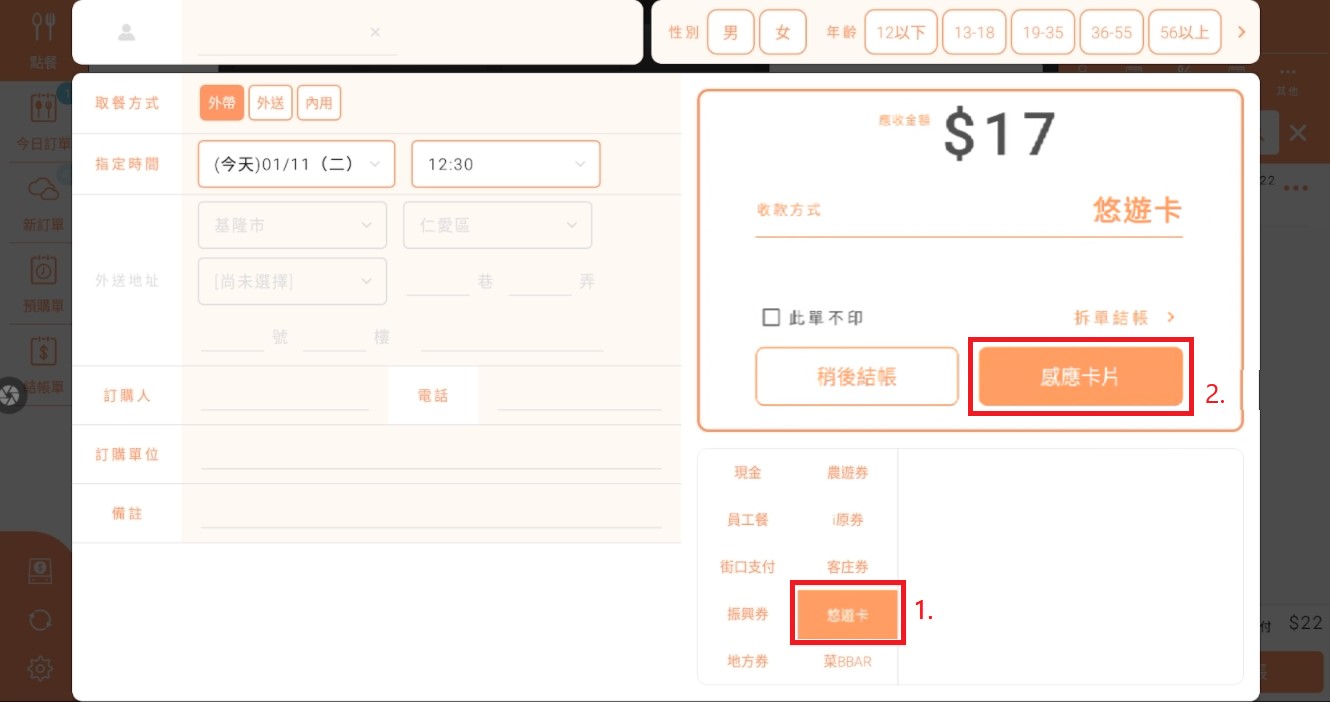Select 現金 cash payment method

(748, 472)
